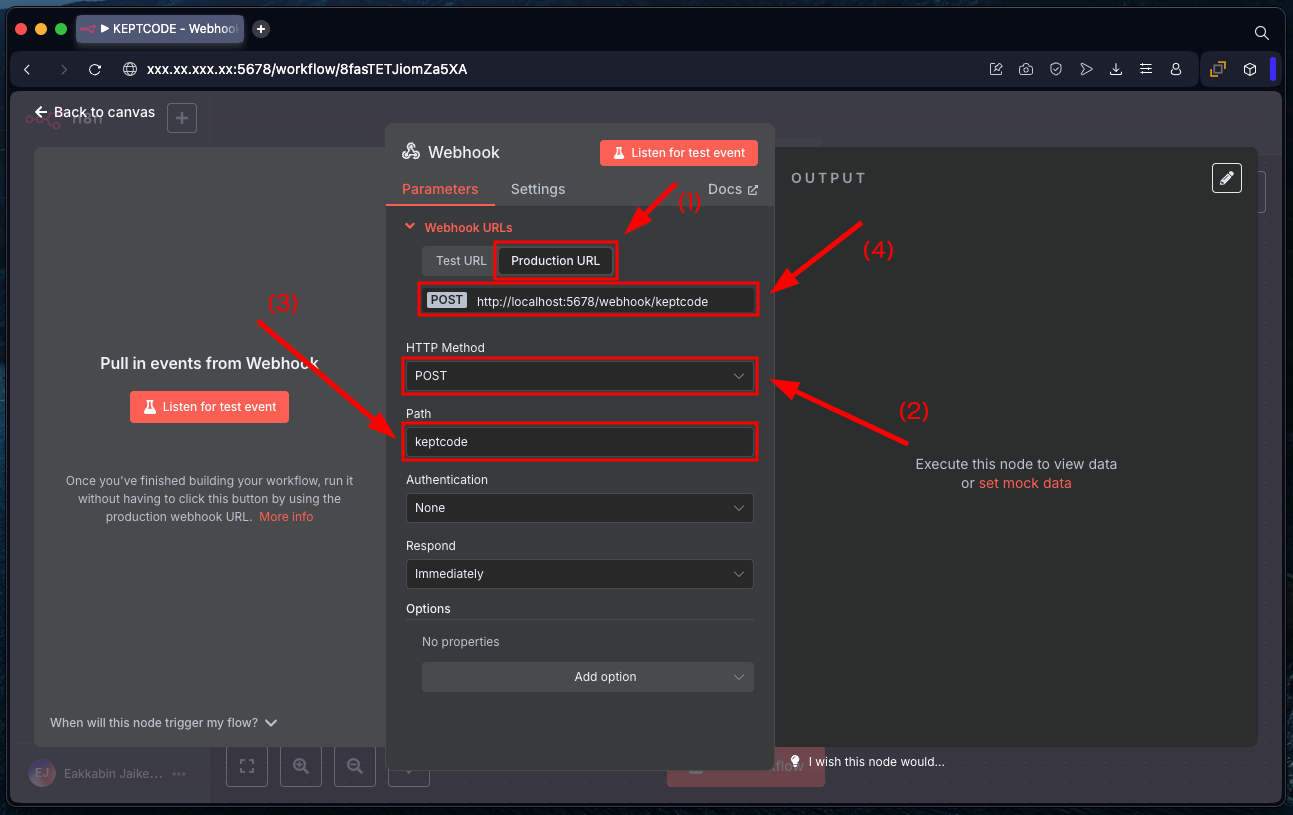Viewport: 1293px width, 815px height.
Task: Open the Respond dropdown set to Immediately
Action: click(579, 574)
